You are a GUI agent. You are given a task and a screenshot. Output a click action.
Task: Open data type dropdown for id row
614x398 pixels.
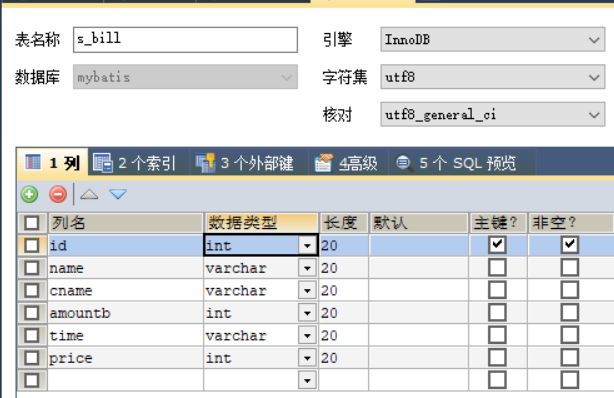(307, 246)
